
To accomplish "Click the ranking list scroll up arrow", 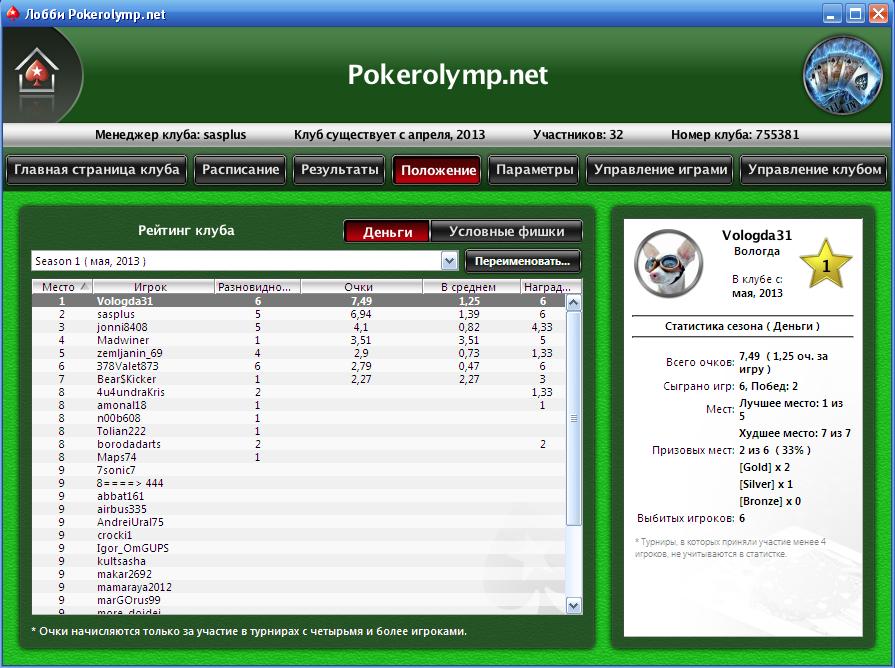I will [573, 303].
